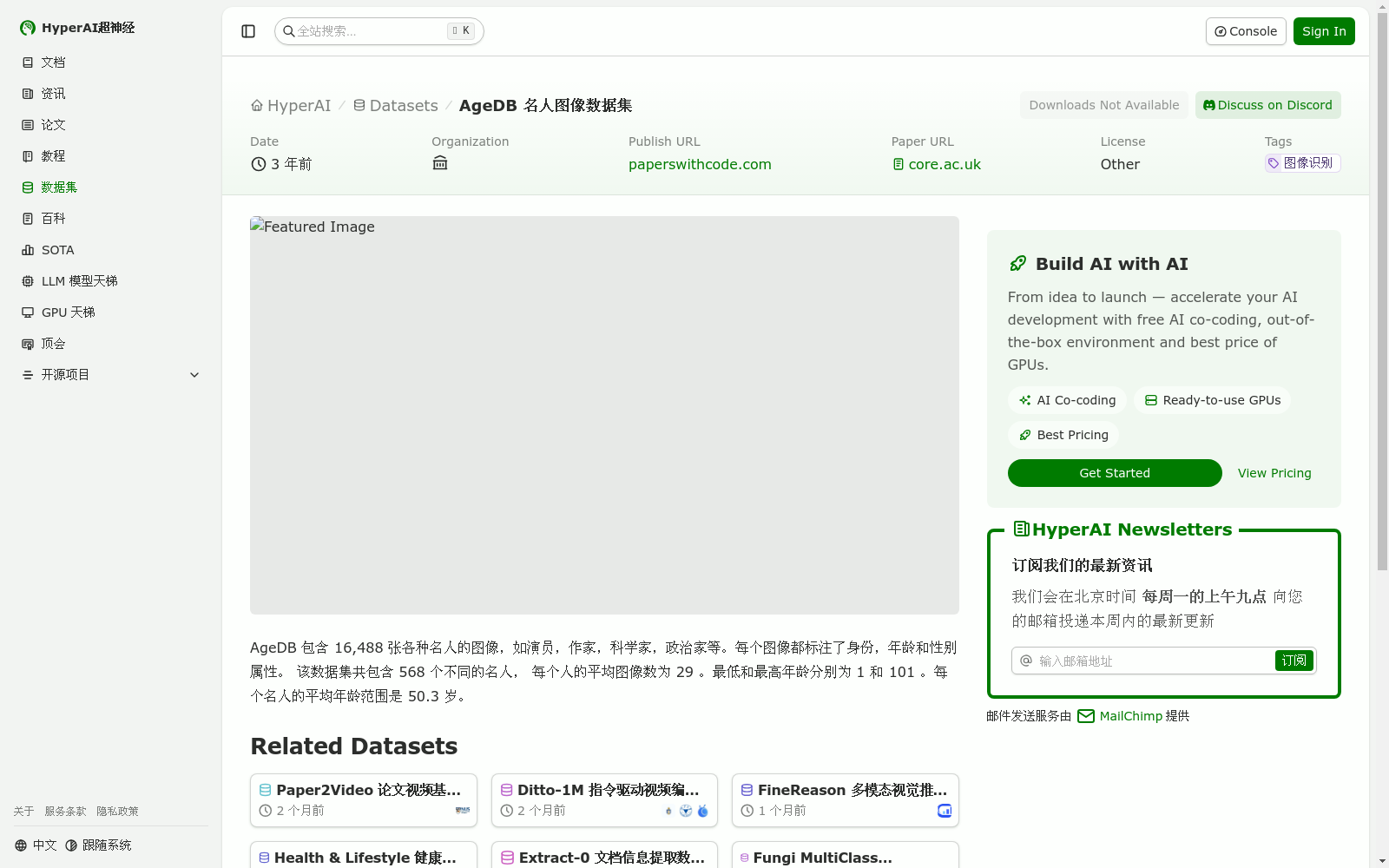Open the 百科 sidebar item
This screenshot has width=1389, height=868.
[111, 219]
